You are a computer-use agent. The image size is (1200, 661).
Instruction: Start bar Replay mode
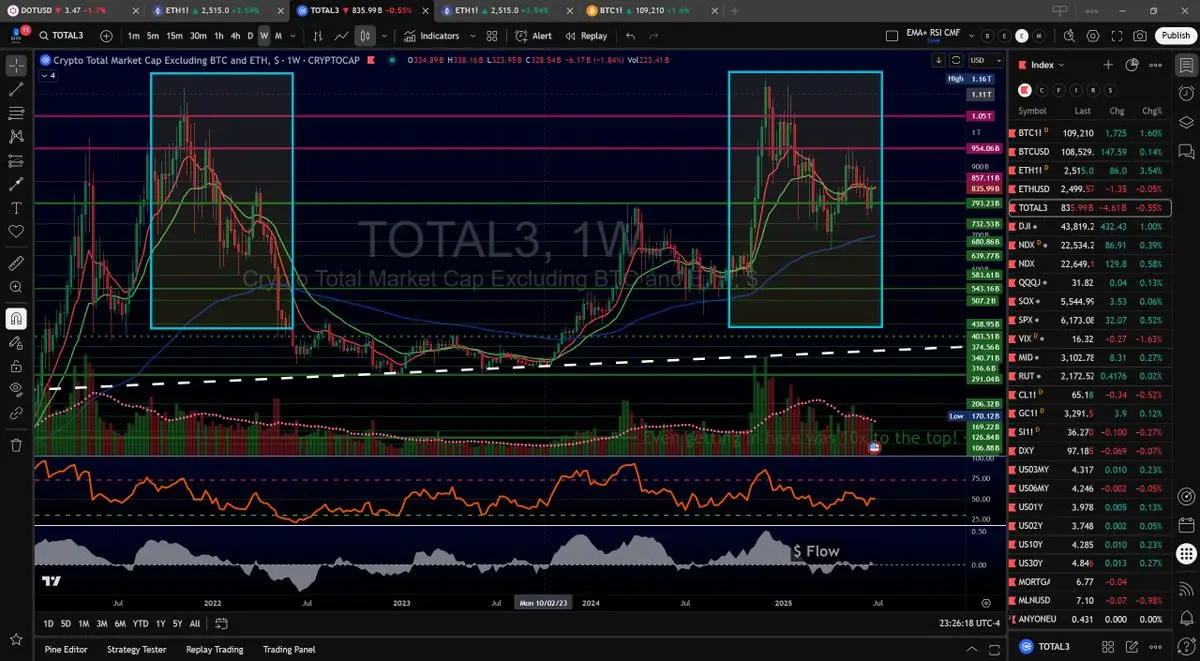coord(586,36)
